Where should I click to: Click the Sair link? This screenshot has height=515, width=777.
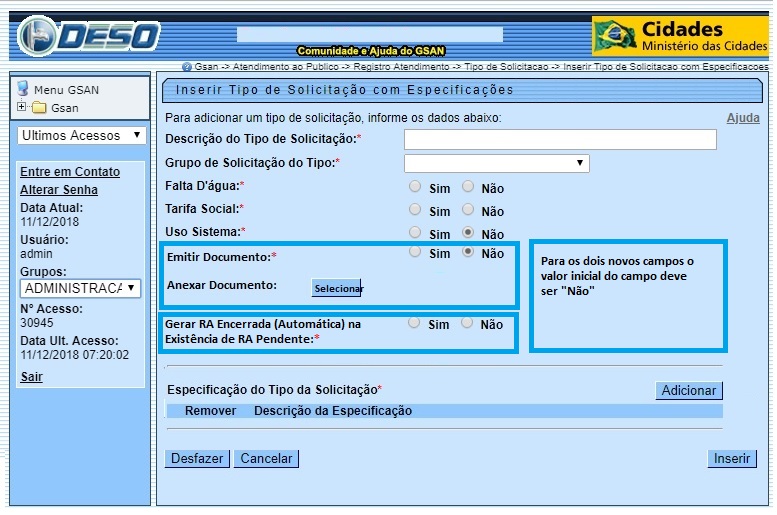32,377
